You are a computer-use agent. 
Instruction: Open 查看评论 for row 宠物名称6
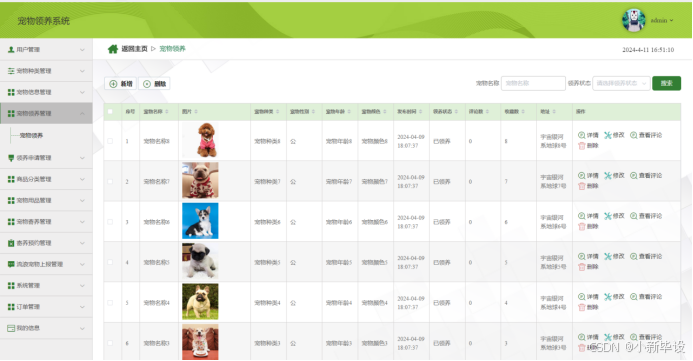click(x=646, y=216)
